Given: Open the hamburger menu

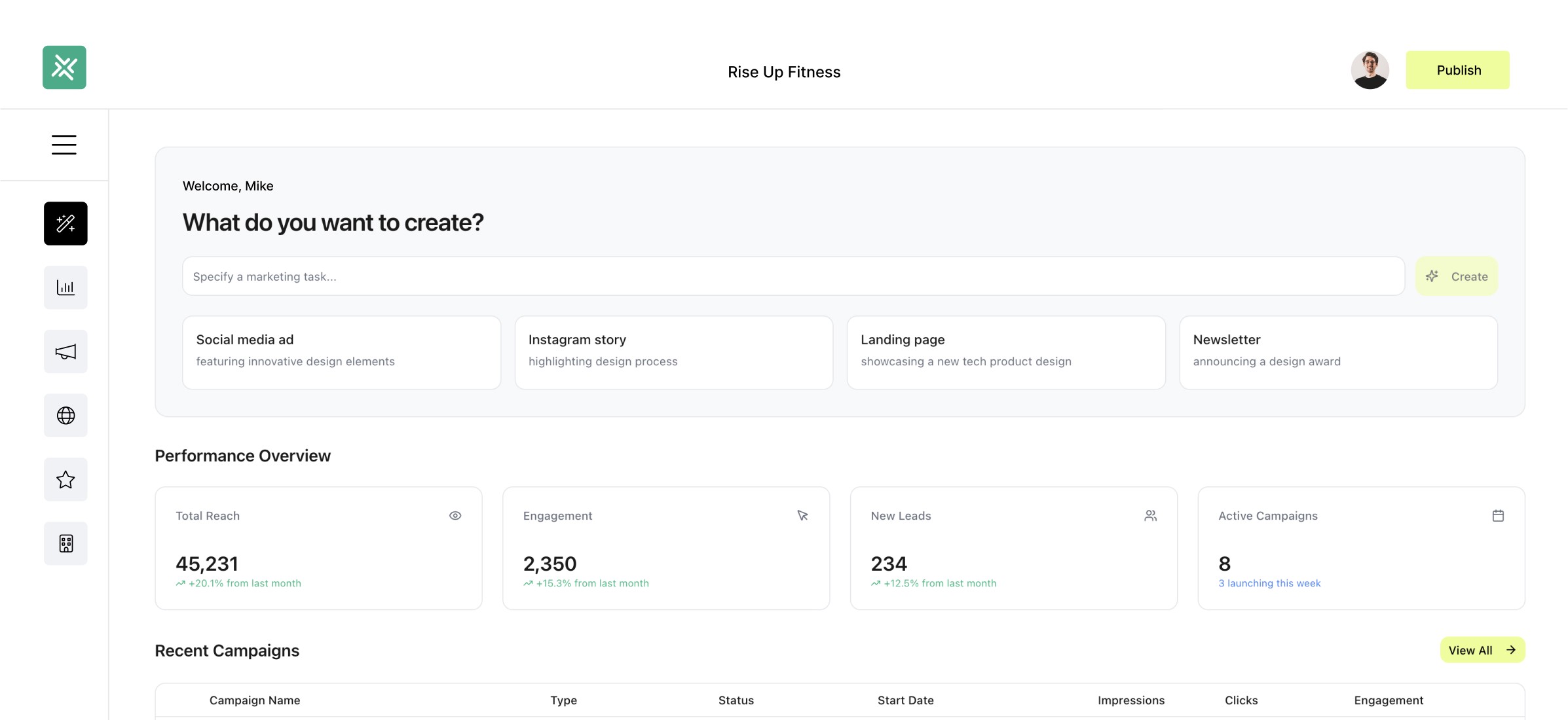Looking at the screenshot, I should [64, 145].
